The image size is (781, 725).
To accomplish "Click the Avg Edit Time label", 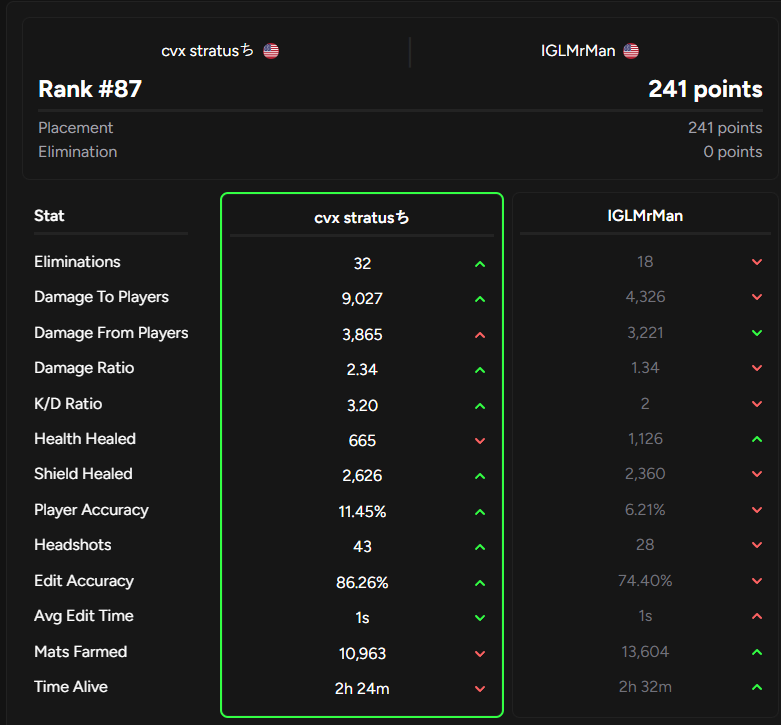I will pyautogui.click(x=84, y=616).
